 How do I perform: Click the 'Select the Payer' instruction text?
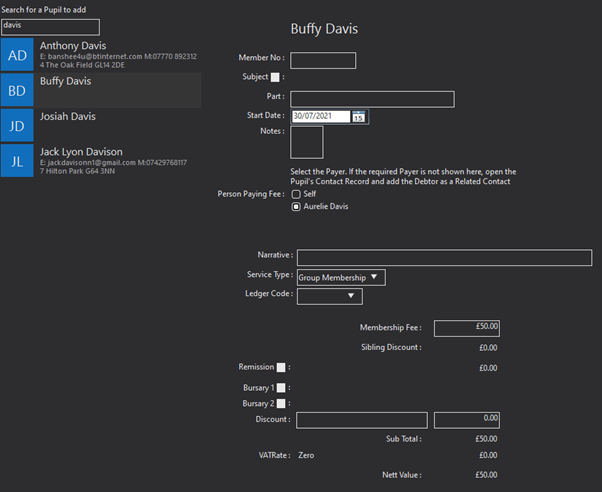click(x=403, y=176)
